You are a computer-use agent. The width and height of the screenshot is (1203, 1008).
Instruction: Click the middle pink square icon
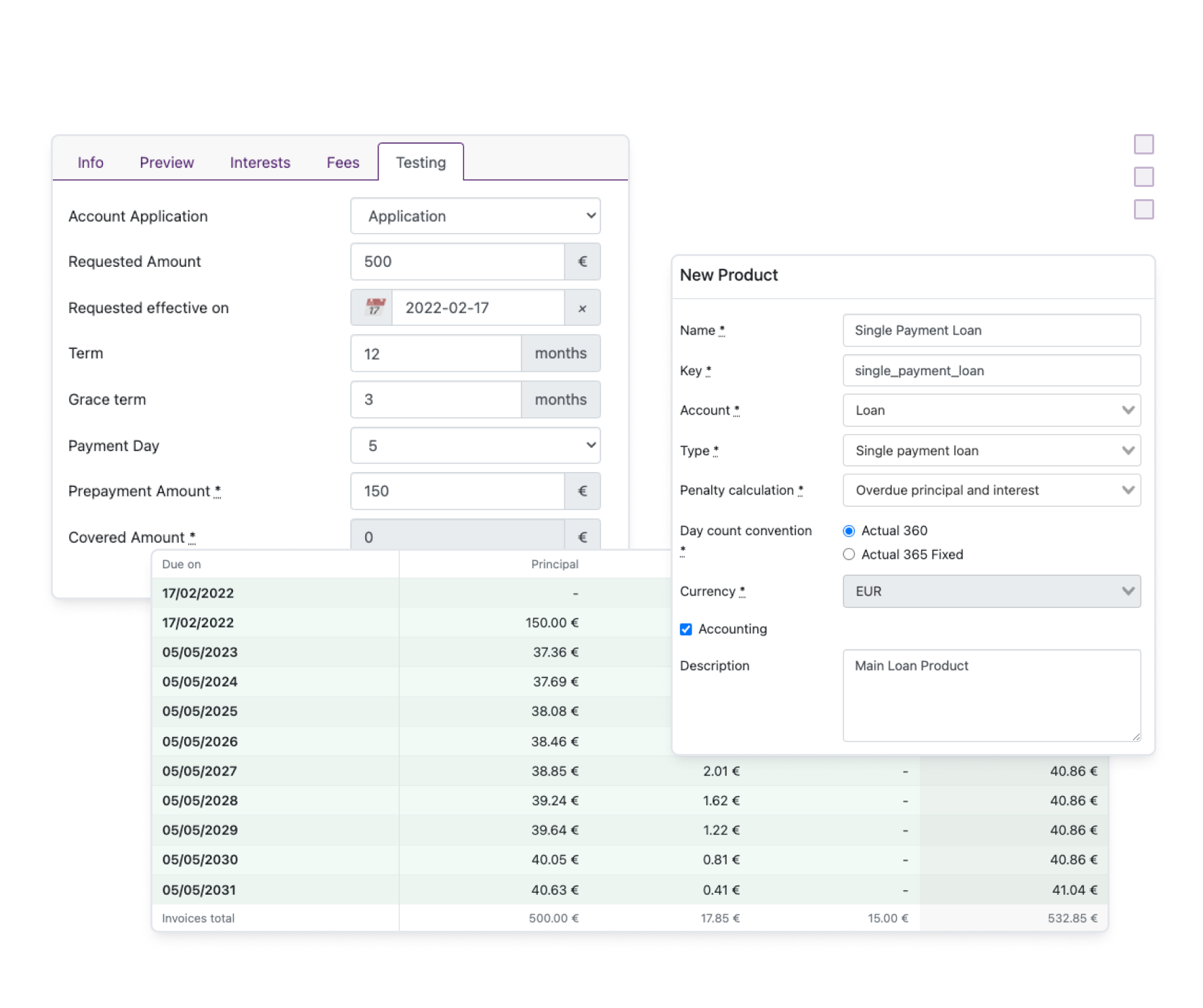click(1143, 176)
